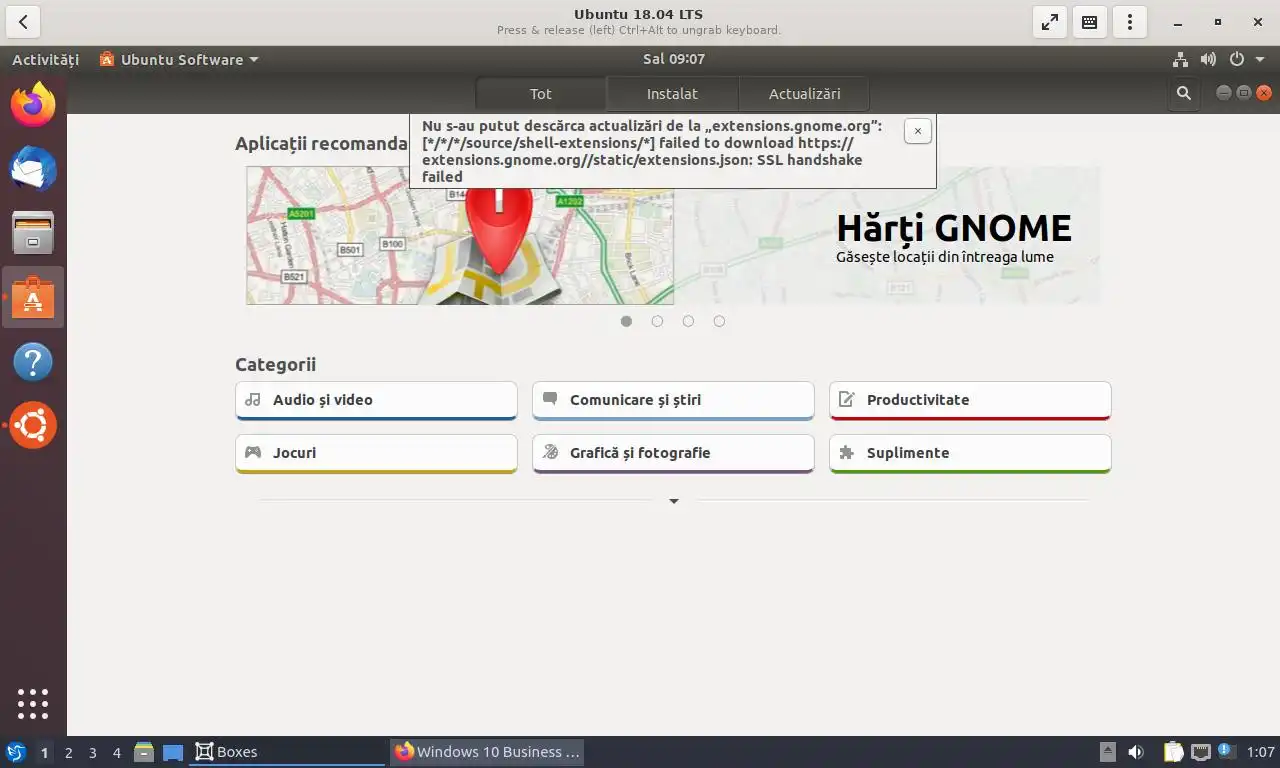Open the Audio și video category
The image size is (1280, 768).
pyautogui.click(x=376, y=400)
